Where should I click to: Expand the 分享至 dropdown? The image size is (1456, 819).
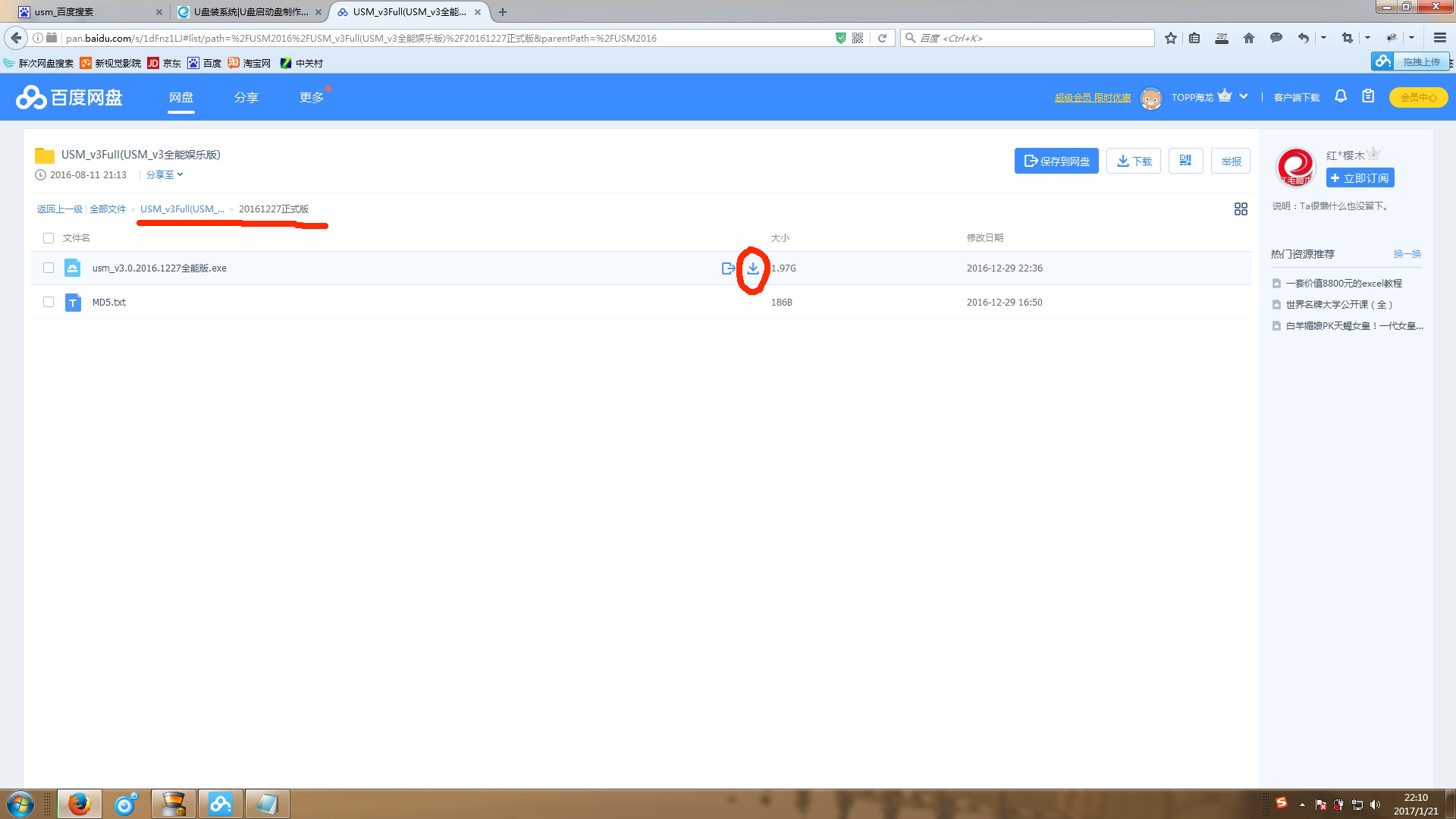(x=165, y=175)
